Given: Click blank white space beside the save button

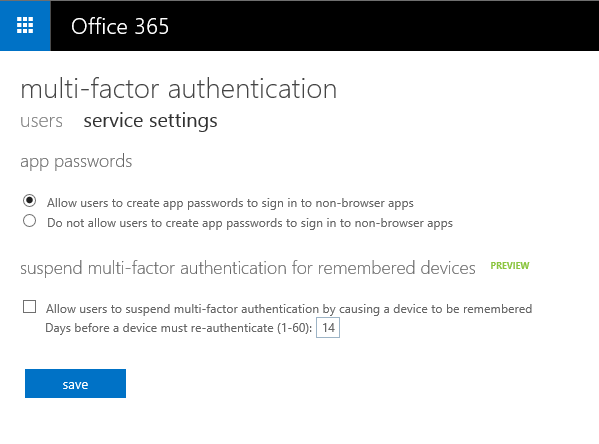Looking at the screenshot, I should coord(306,383).
